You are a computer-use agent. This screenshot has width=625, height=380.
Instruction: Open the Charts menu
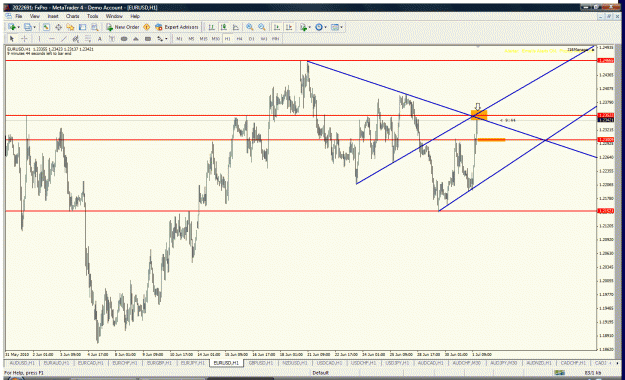point(73,16)
